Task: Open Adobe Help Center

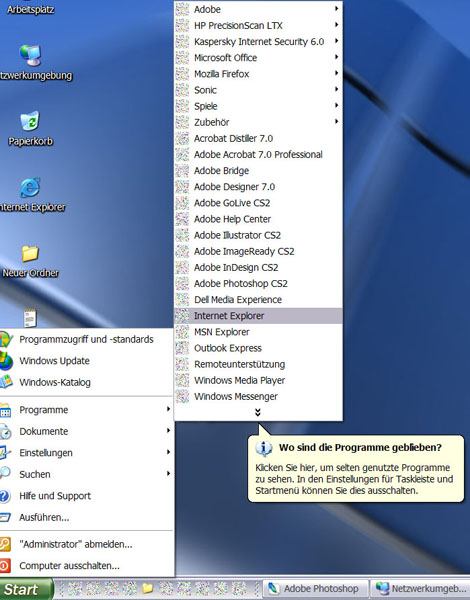Action: pos(258,219)
